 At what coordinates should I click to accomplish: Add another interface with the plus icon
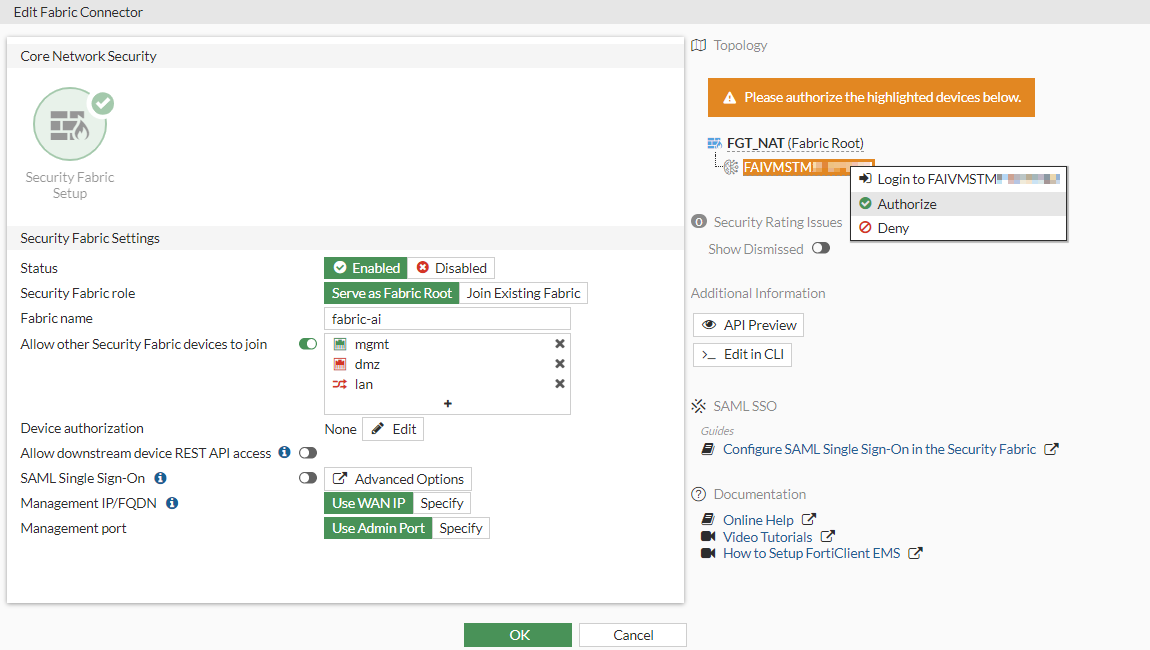[447, 404]
